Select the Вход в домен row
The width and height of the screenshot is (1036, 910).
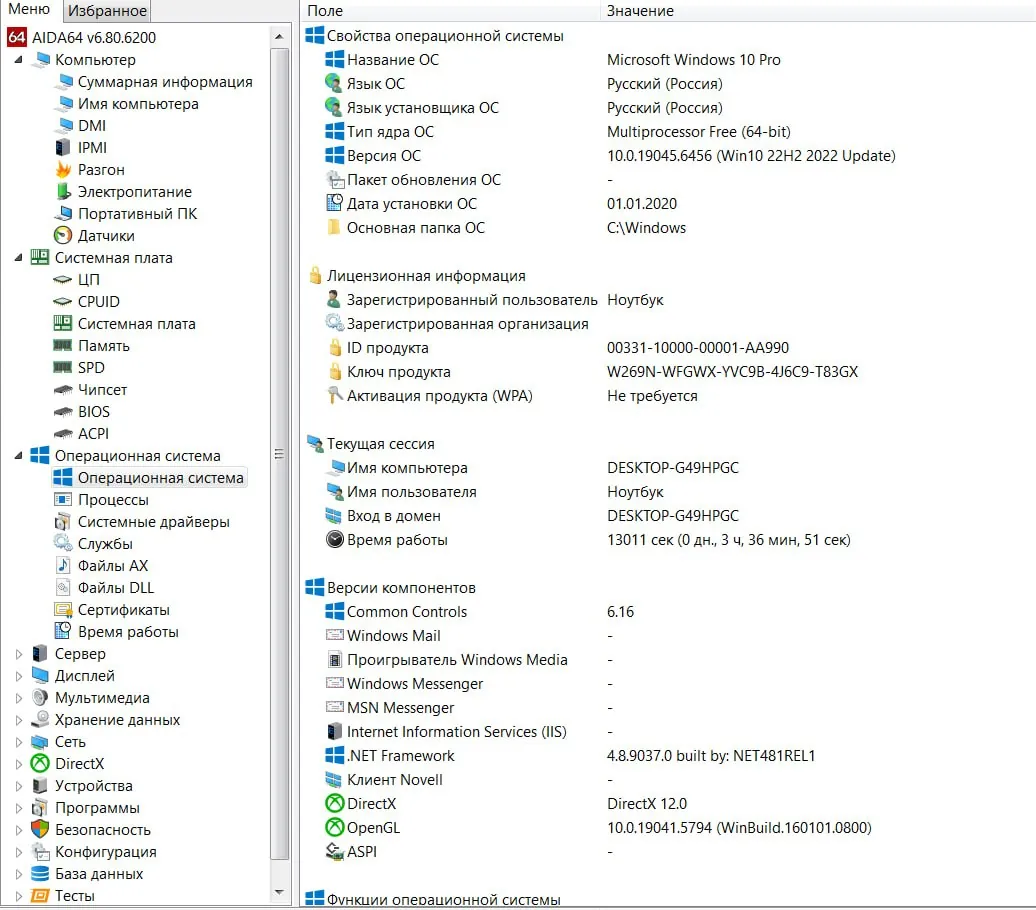pyautogui.click(x=669, y=515)
